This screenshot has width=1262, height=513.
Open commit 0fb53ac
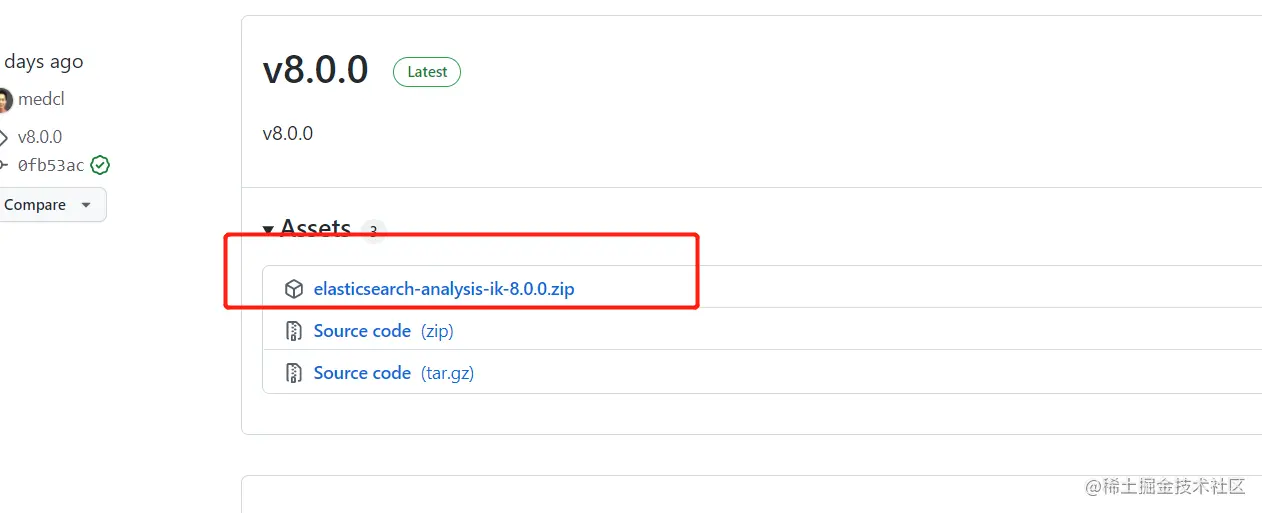(51, 165)
